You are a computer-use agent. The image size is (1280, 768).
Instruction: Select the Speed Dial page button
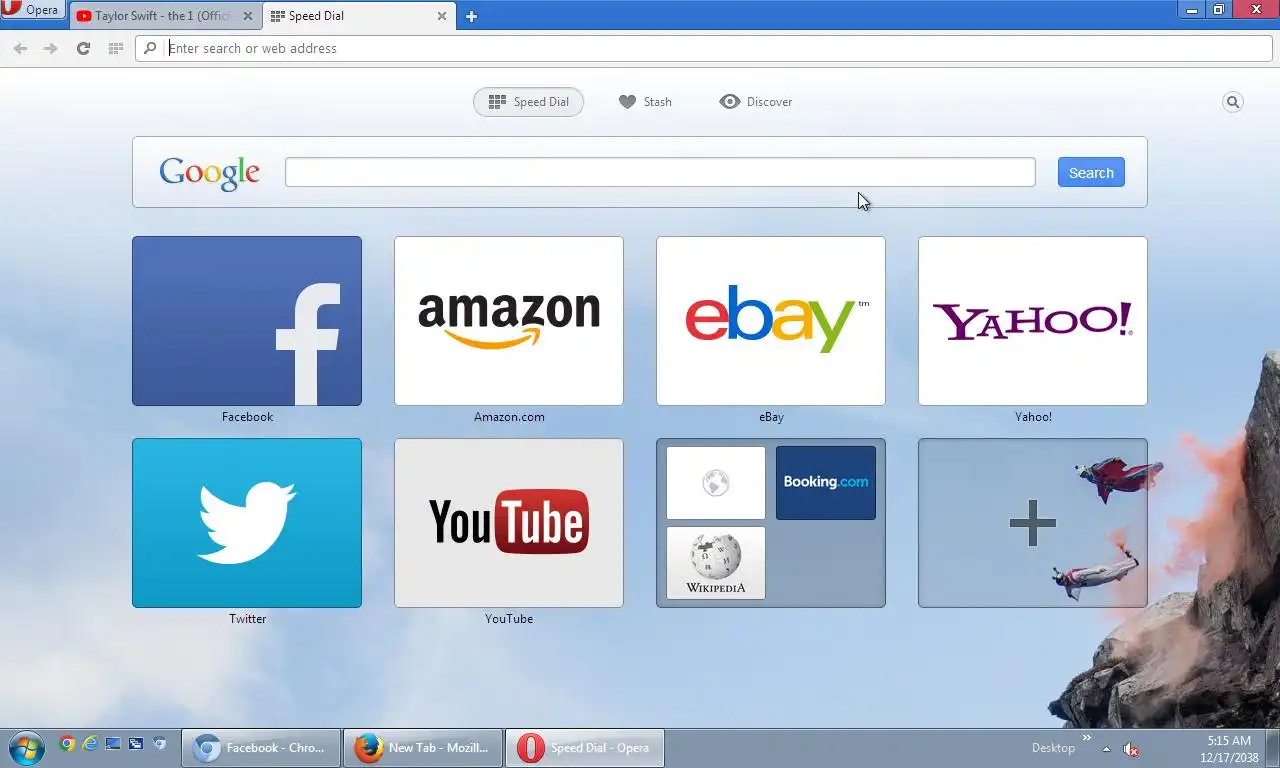click(x=528, y=102)
